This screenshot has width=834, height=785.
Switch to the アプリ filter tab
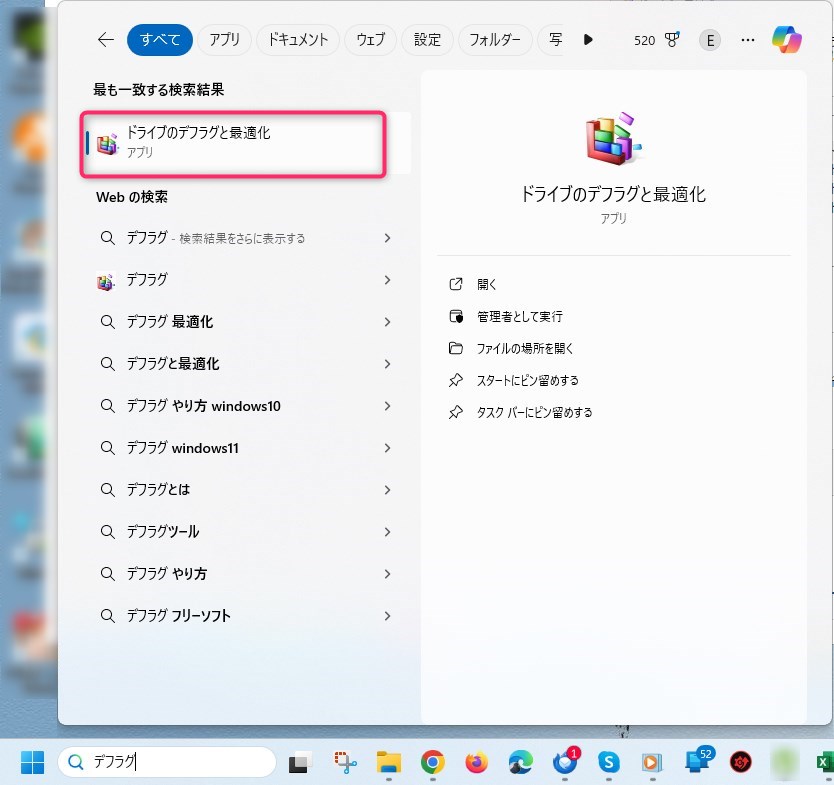coord(224,40)
